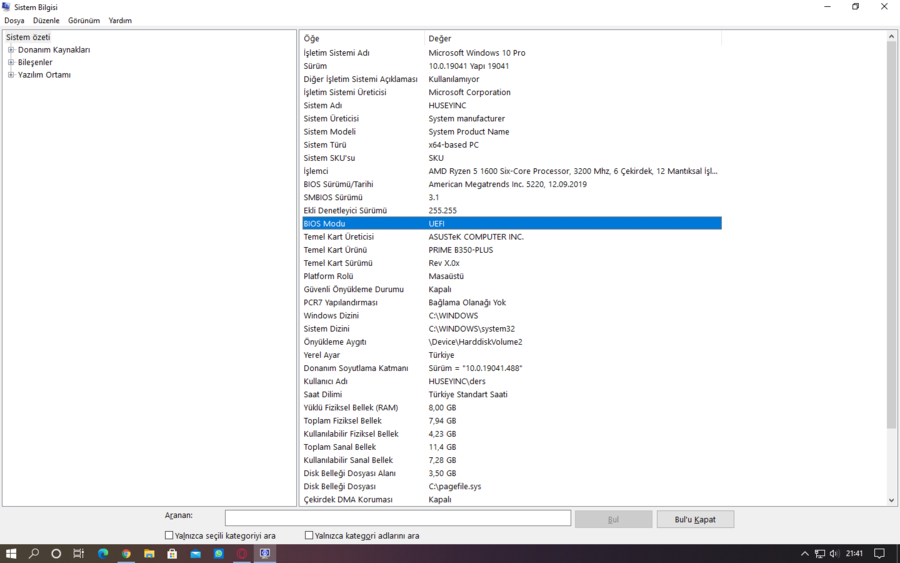Select Güvenli Önyükleme Durumu row
Screen dimensions: 900x563
click(x=512, y=289)
